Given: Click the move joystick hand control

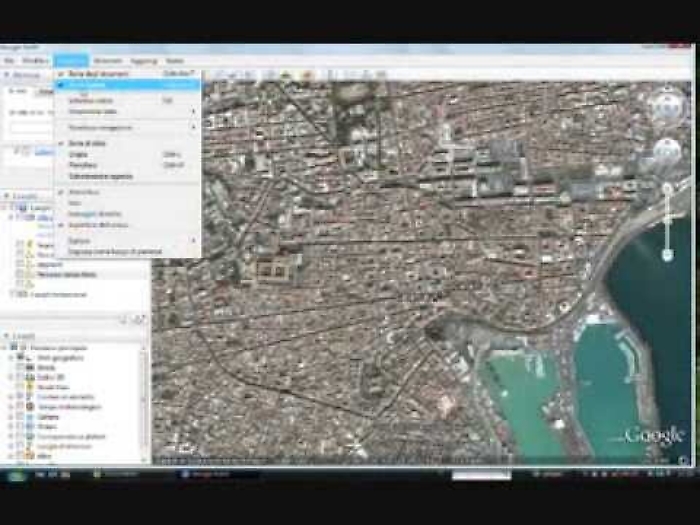Looking at the screenshot, I should pyautogui.click(x=666, y=151).
